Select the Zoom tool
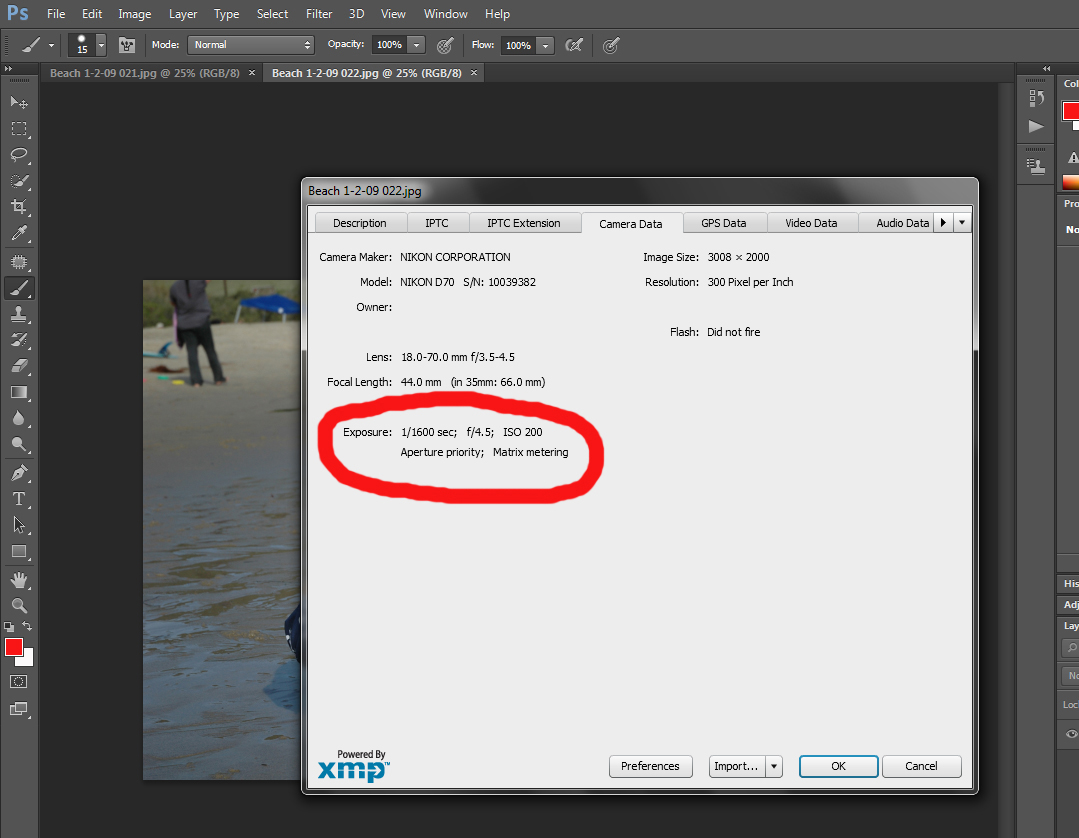The width and height of the screenshot is (1079, 838). (x=19, y=606)
